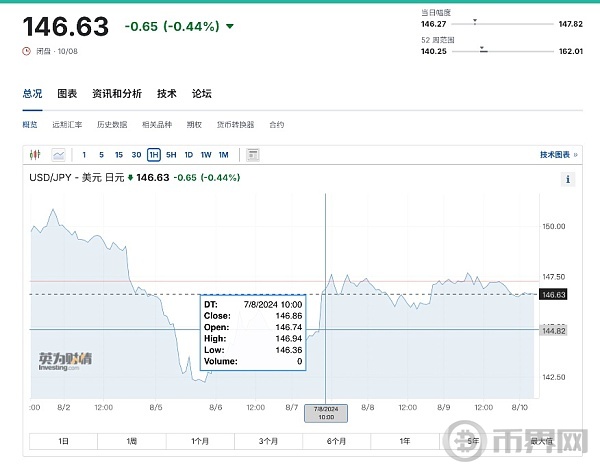The width and height of the screenshot is (600, 476).
Task: Select the 3个月 time range button
Action: click(268, 441)
